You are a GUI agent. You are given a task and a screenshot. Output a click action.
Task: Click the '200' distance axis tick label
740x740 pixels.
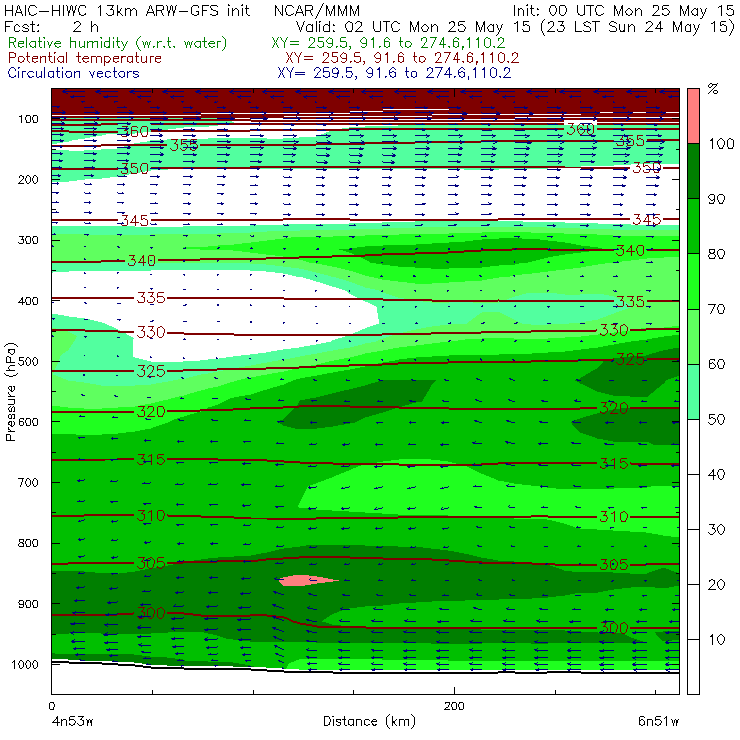(x=454, y=706)
